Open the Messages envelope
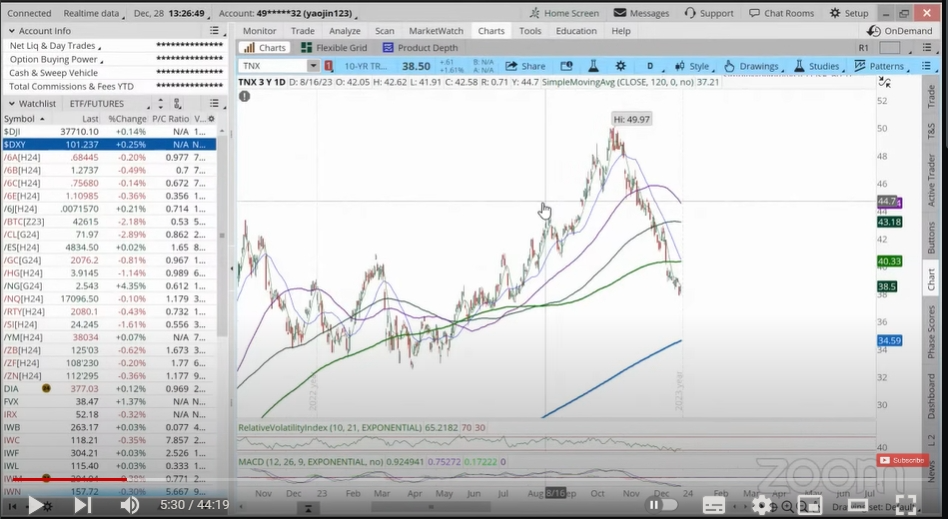 (x=643, y=13)
